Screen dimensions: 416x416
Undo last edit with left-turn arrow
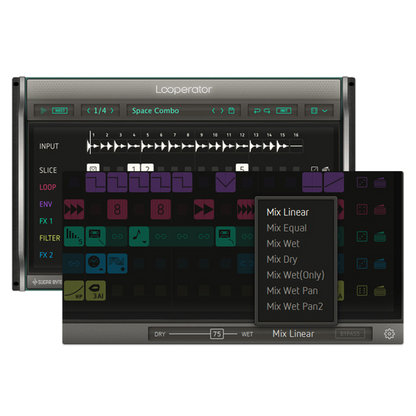click(x=257, y=110)
